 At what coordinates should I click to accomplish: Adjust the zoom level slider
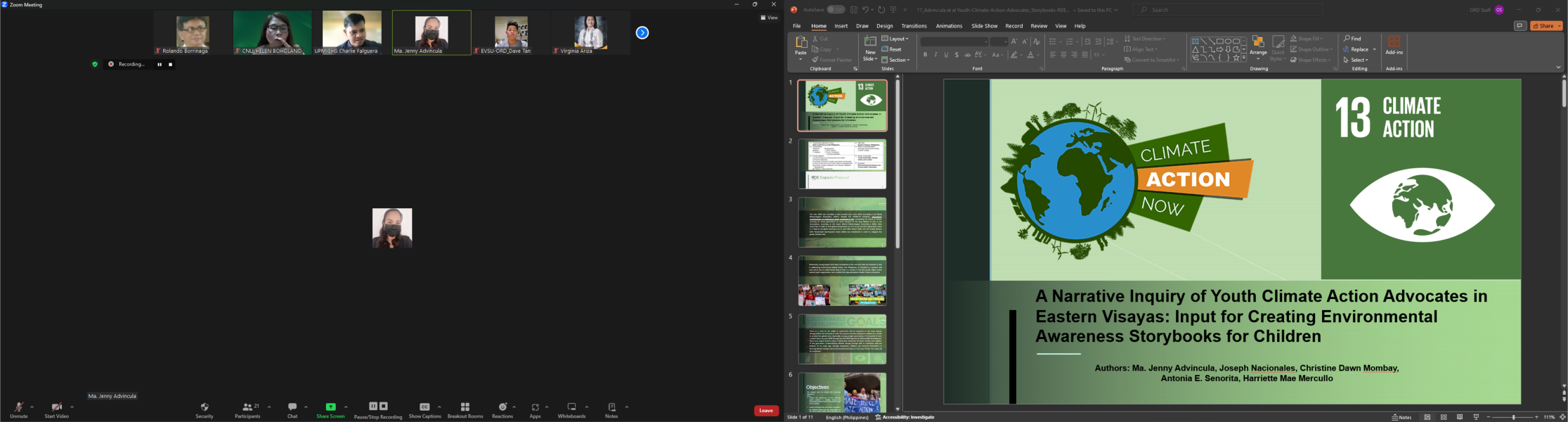pos(1512,417)
